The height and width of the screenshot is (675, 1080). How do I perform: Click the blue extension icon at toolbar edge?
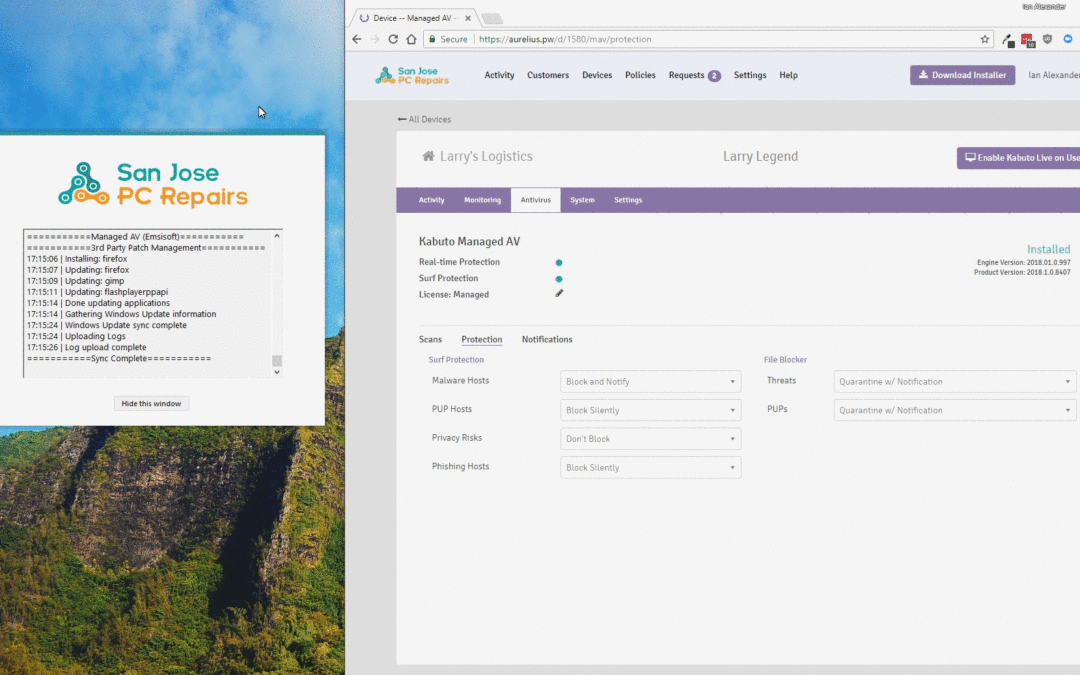click(1068, 39)
